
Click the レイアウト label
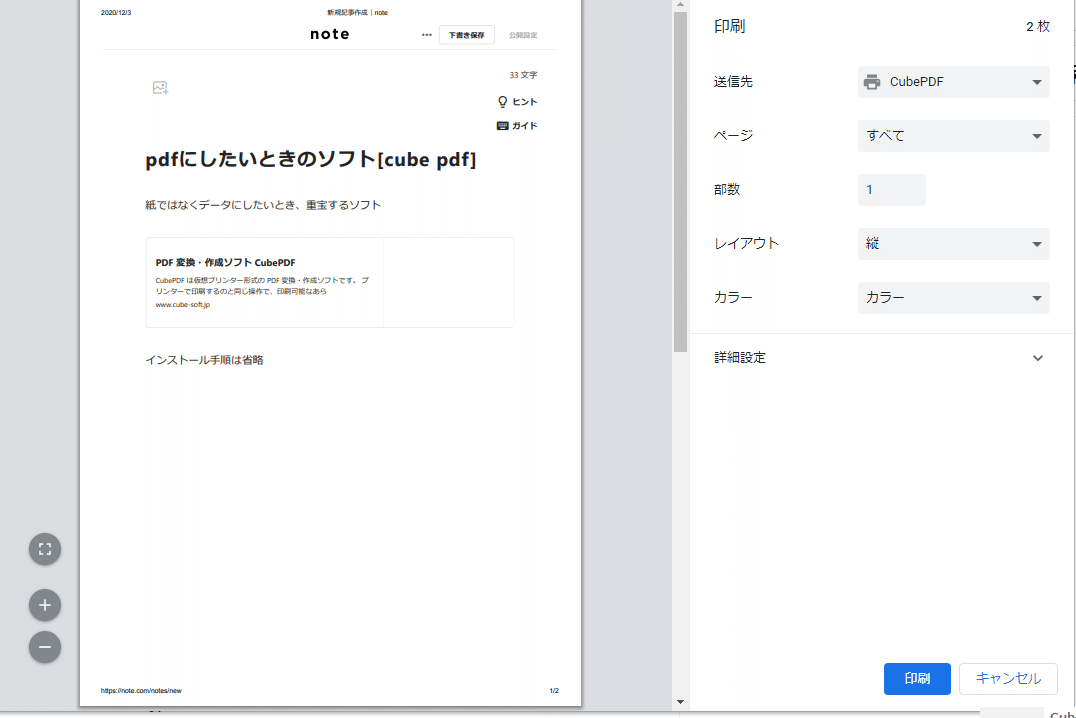click(747, 244)
